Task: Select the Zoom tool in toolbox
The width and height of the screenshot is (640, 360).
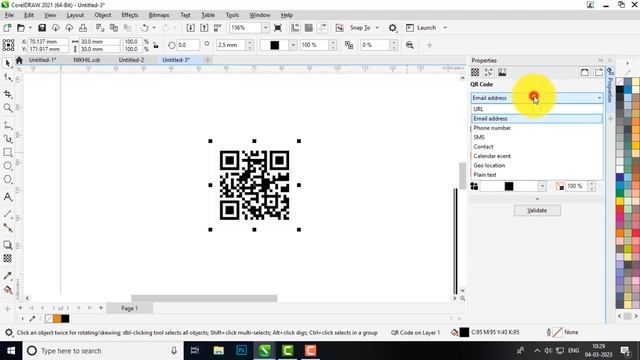Action: (x=7, y=107)
